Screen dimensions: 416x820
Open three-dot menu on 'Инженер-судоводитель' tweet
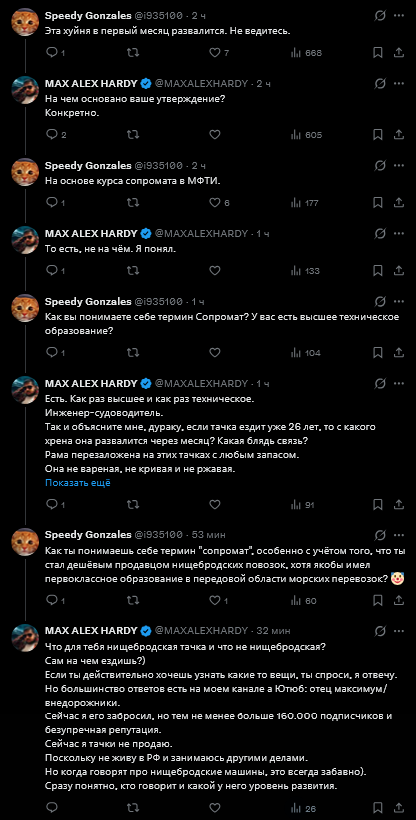(399, 384)
